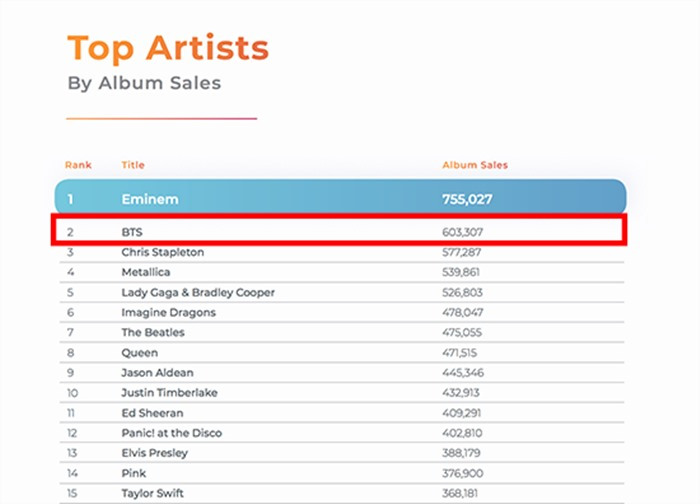This screenshot has height=504, width=700.
Task: Click the Rank column header
Action: [78, 164]
